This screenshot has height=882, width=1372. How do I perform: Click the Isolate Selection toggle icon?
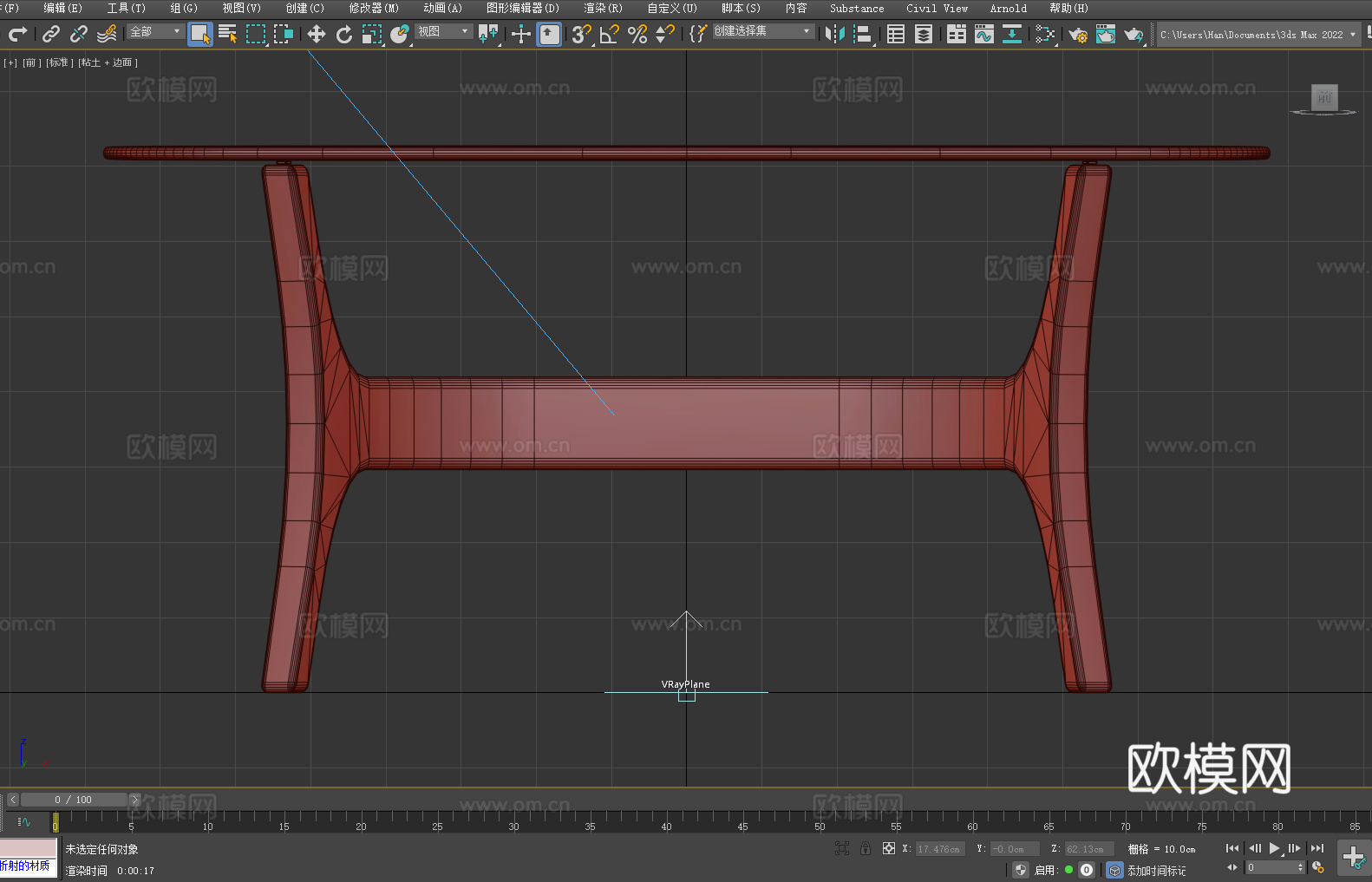(x=841, y=848)
